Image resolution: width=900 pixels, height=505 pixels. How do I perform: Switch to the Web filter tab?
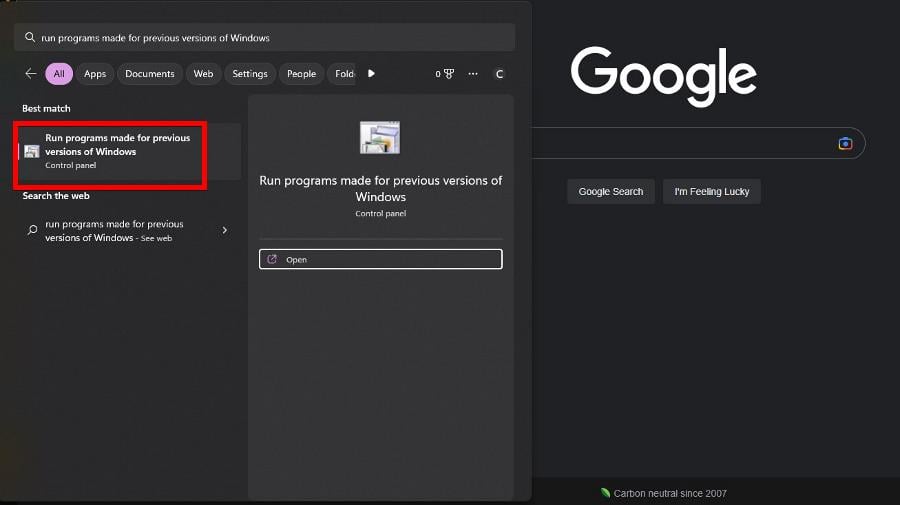point(203,73)
